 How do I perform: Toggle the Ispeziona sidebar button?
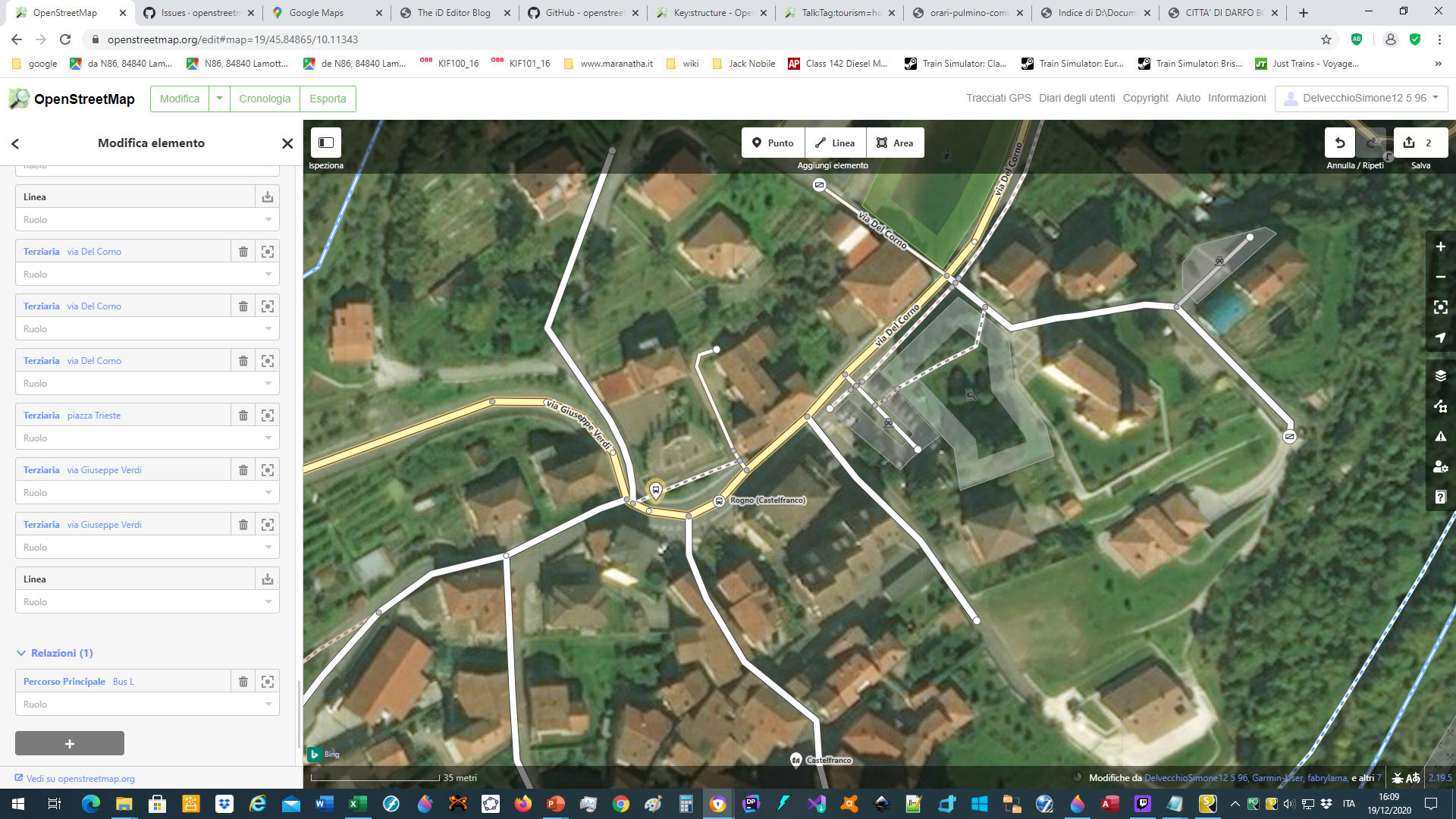coord(326,143)
